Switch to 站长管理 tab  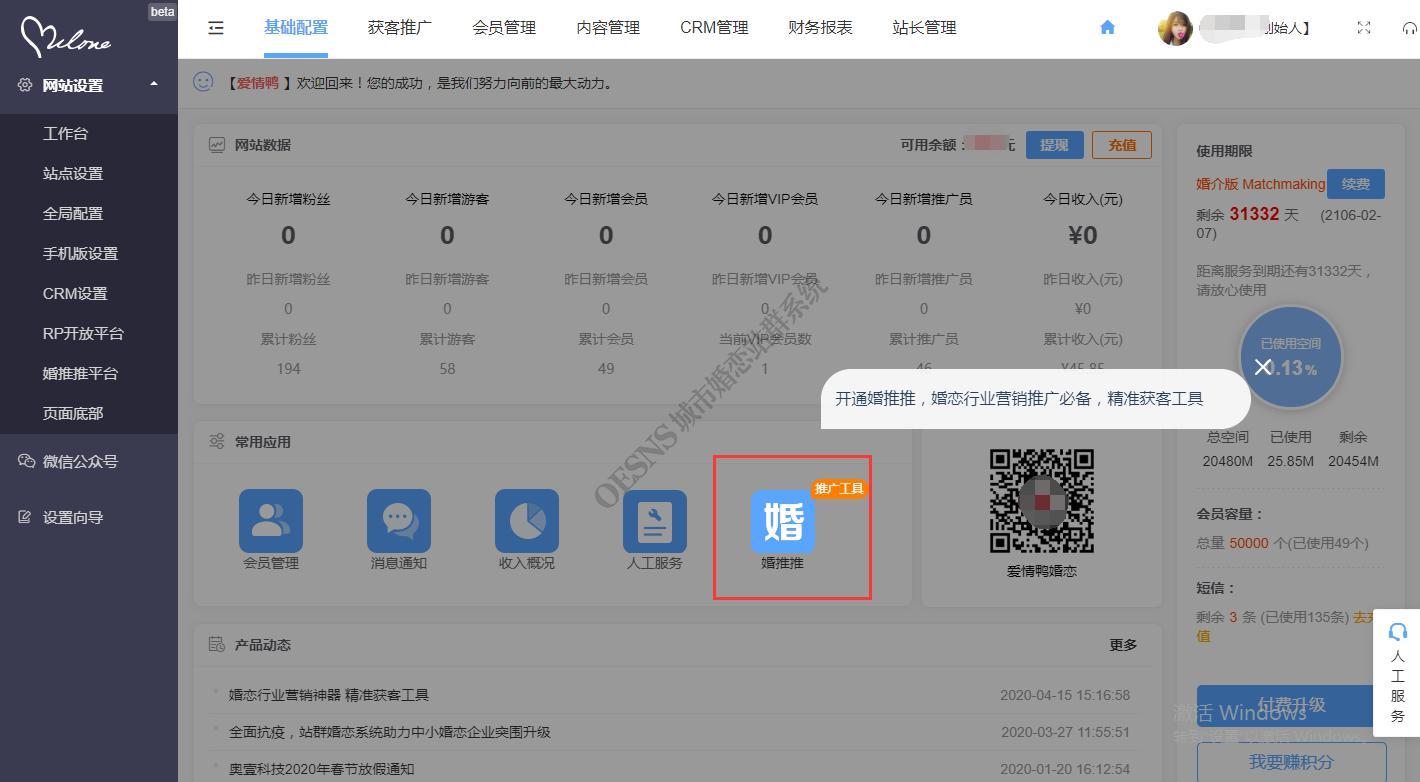924,28
